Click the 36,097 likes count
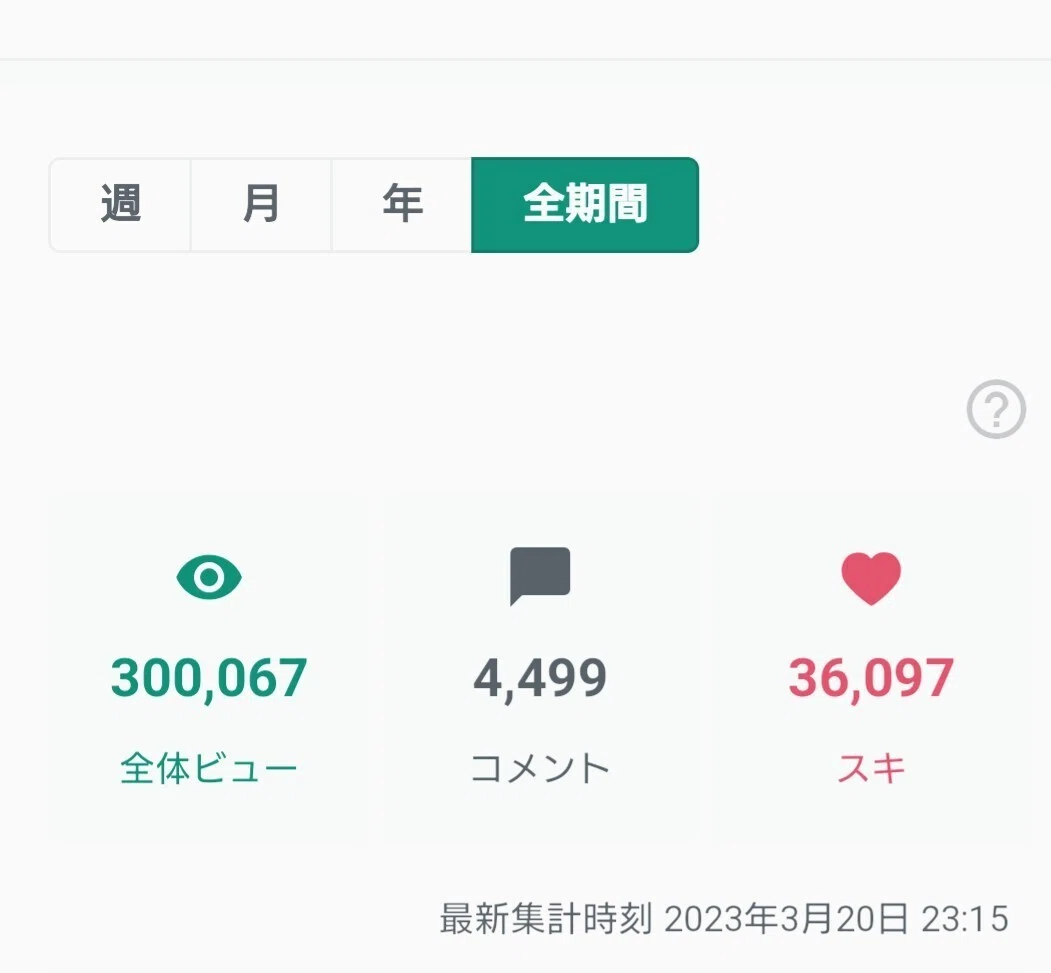The image size is (1051, 973). (x=871, y=678)
